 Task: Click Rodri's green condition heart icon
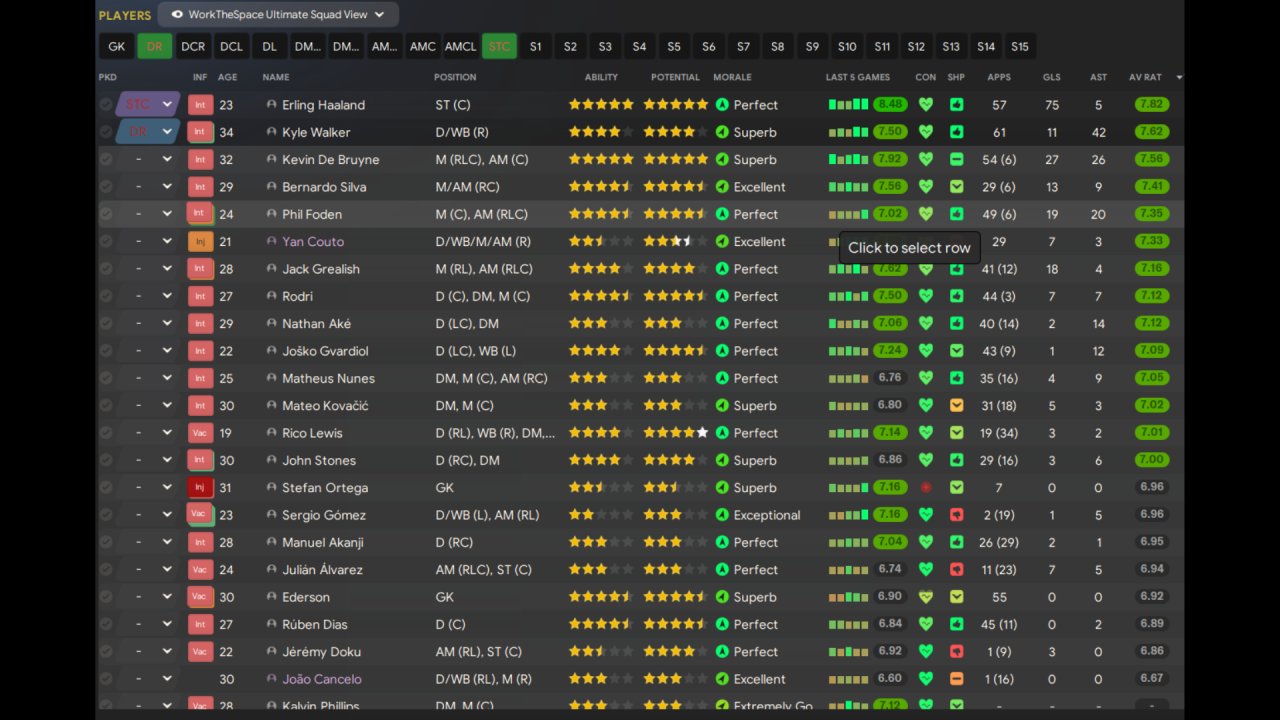[x=926, y=296]
